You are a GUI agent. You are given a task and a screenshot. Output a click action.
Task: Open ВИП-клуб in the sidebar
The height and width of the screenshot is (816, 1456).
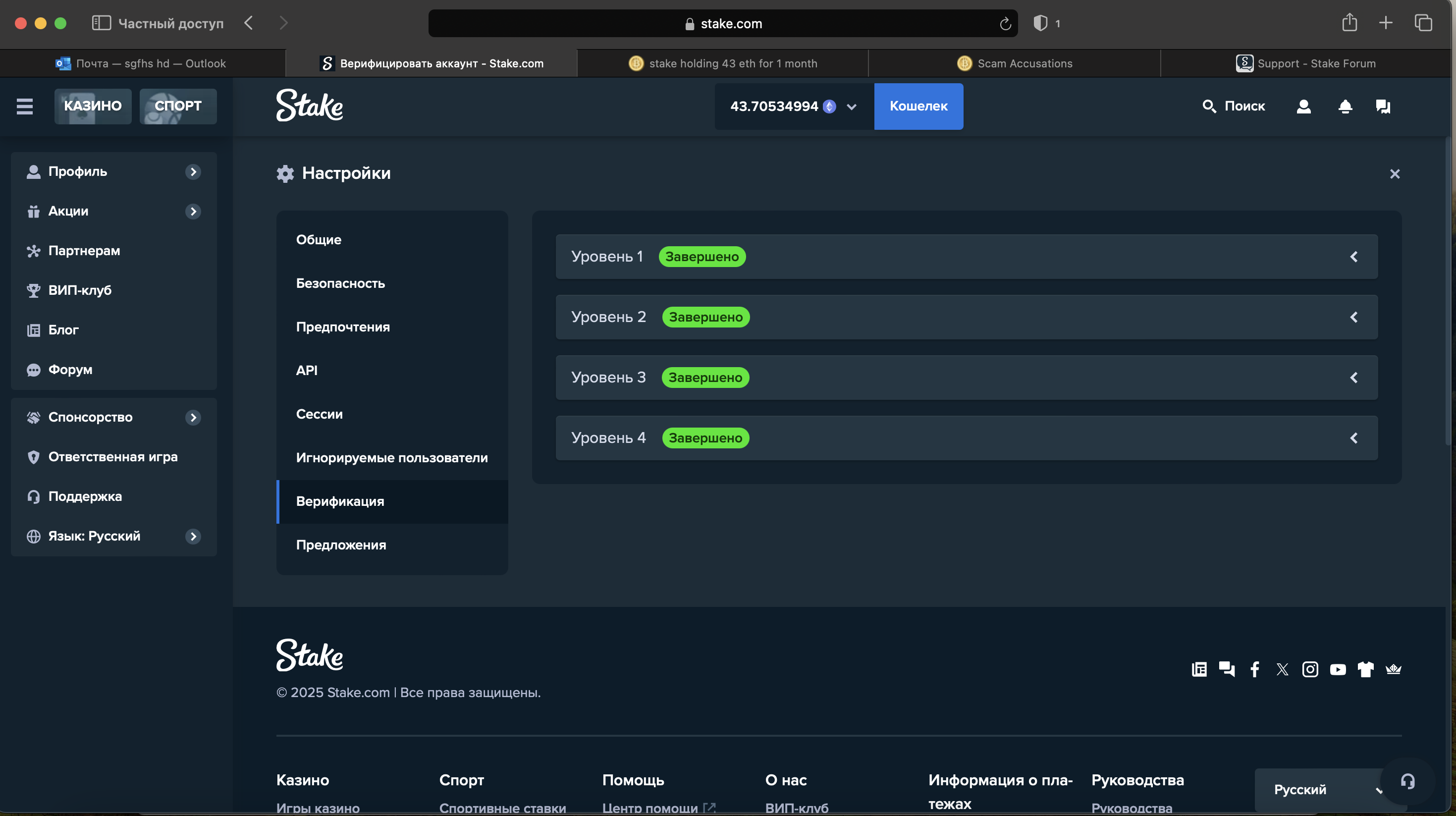(x=113, y=290)
